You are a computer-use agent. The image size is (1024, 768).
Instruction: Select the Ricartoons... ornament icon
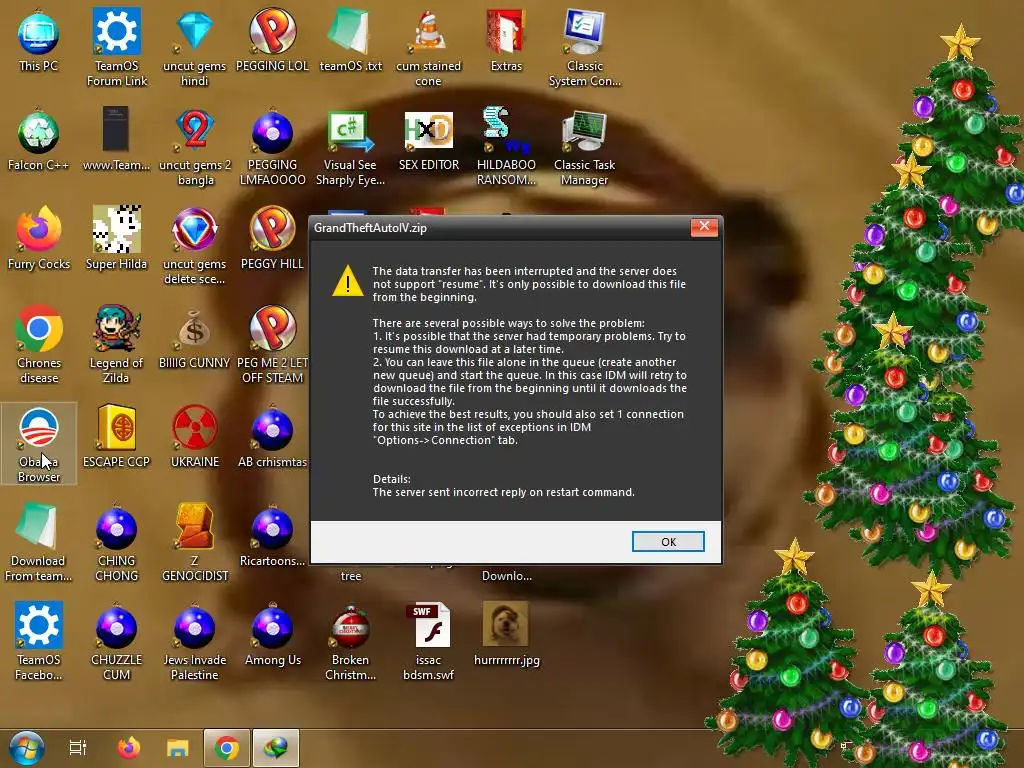pos(272,537)
